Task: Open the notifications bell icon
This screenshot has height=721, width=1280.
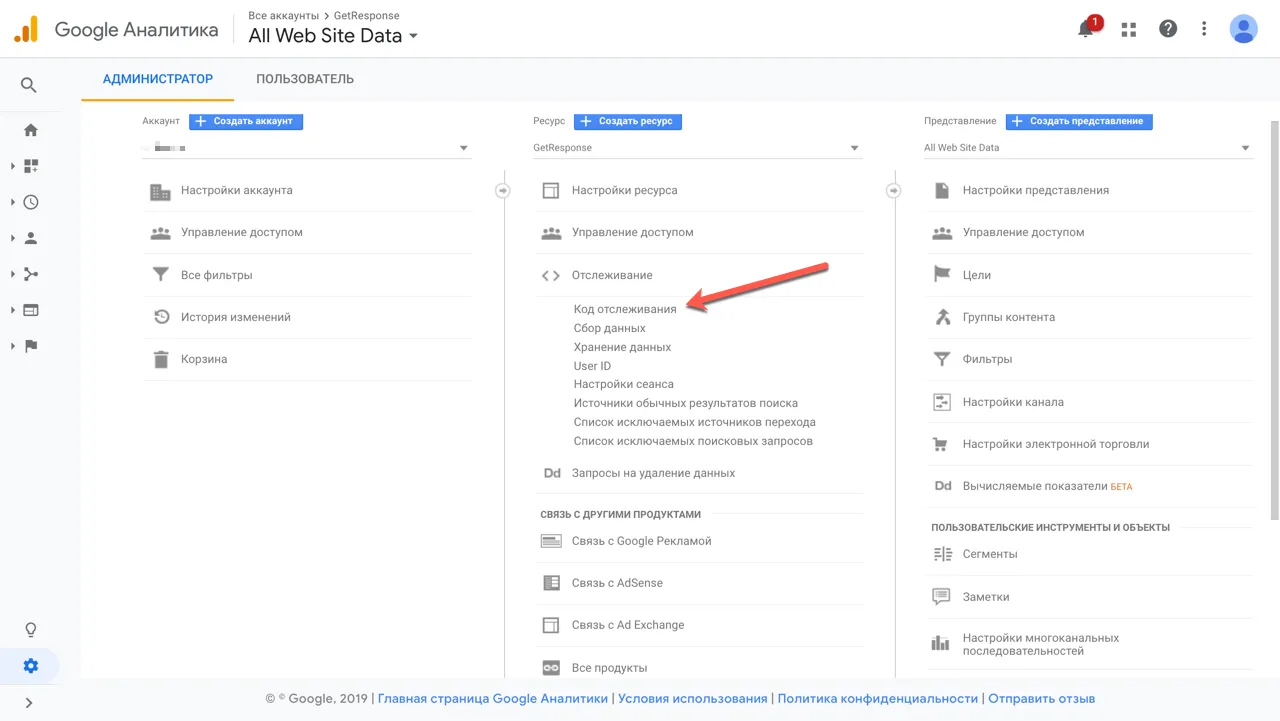Action: [1086, 29]
